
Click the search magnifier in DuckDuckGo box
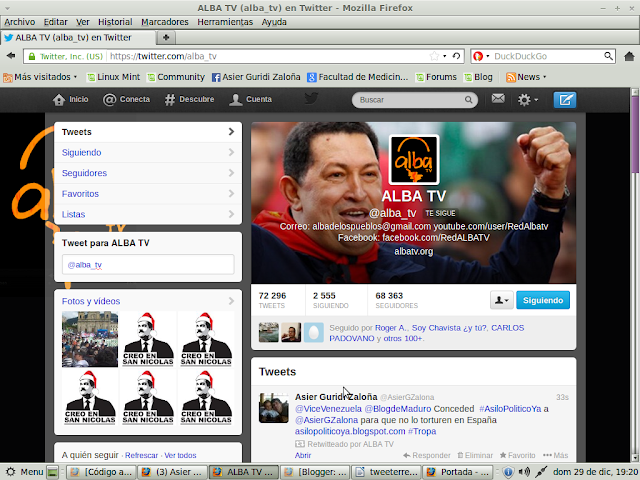point(608,56)
